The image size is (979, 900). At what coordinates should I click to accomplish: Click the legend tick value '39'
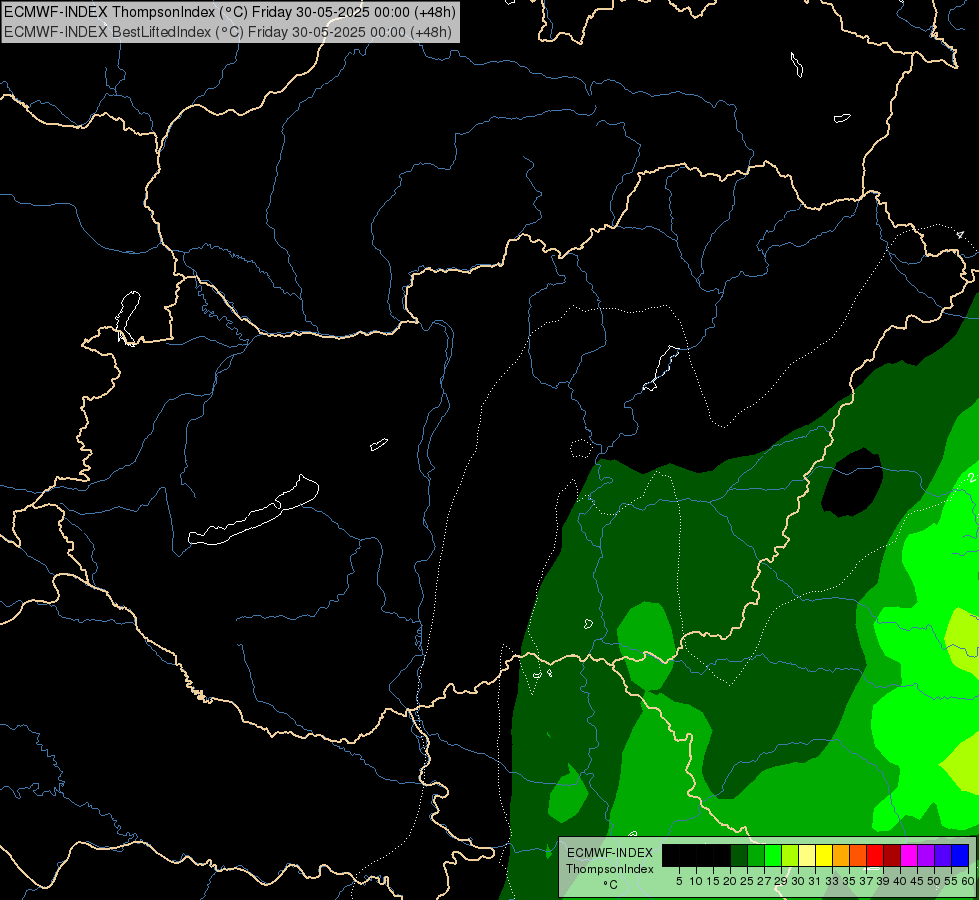[x=883, y=881]
